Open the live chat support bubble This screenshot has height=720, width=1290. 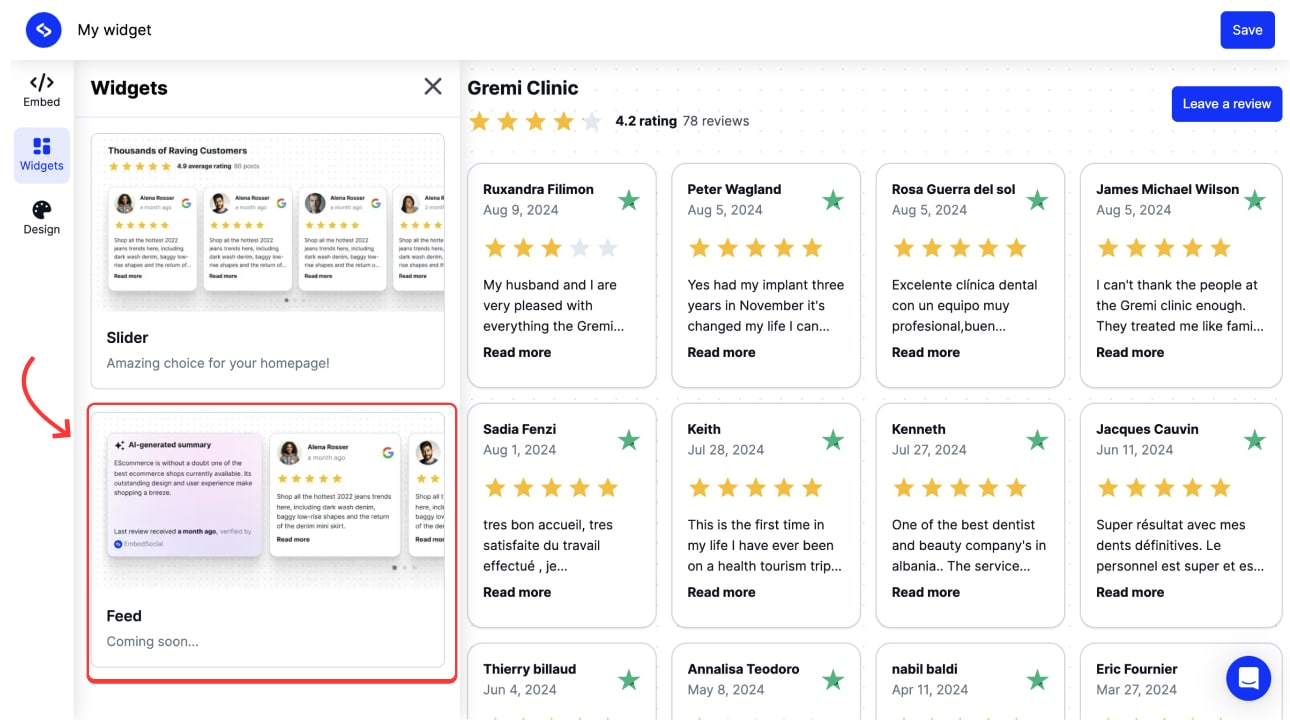[x=1248, y=678]
